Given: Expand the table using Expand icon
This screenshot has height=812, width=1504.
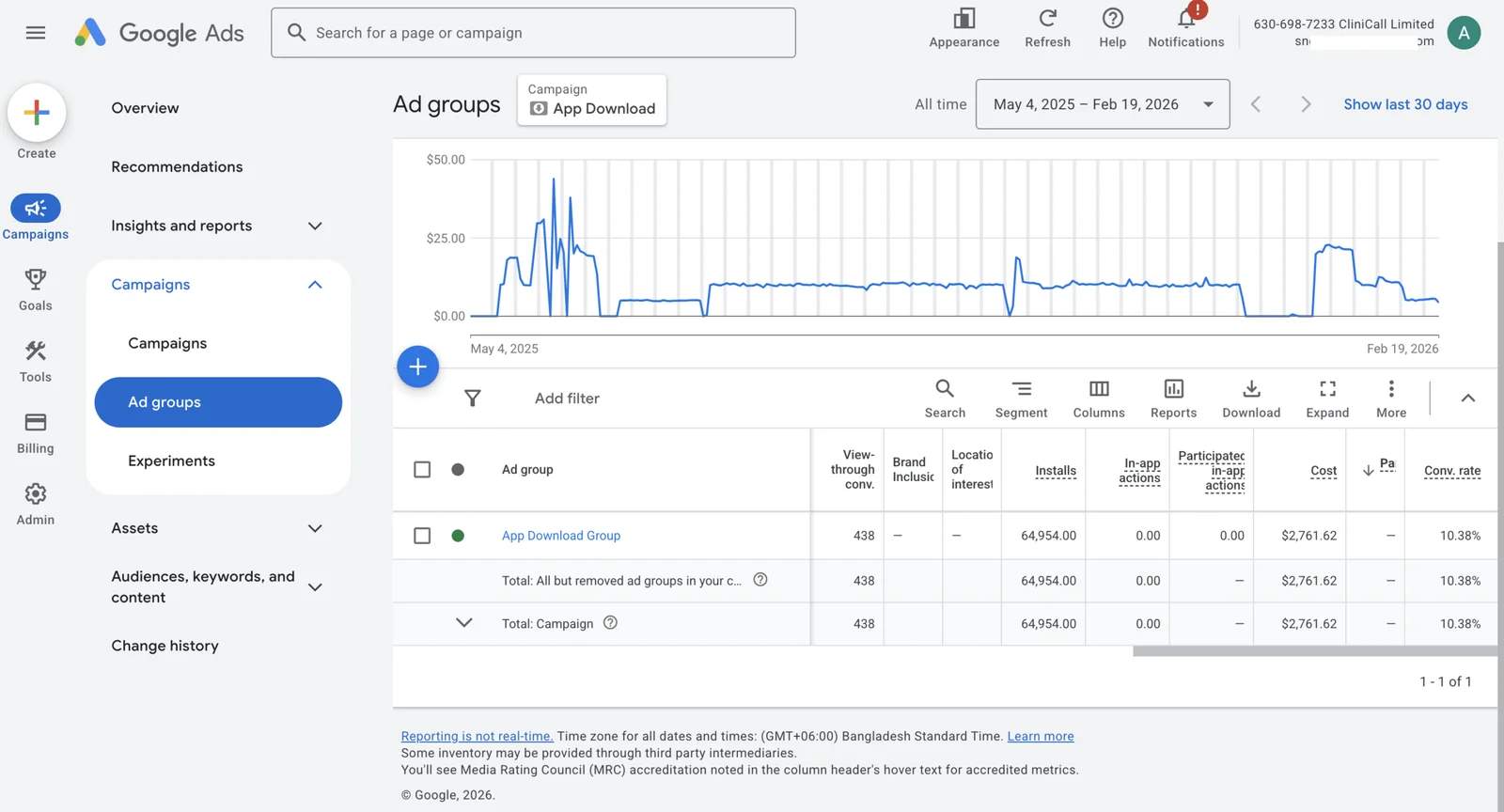Looking at the screenshot, I should pos(1327,398).
